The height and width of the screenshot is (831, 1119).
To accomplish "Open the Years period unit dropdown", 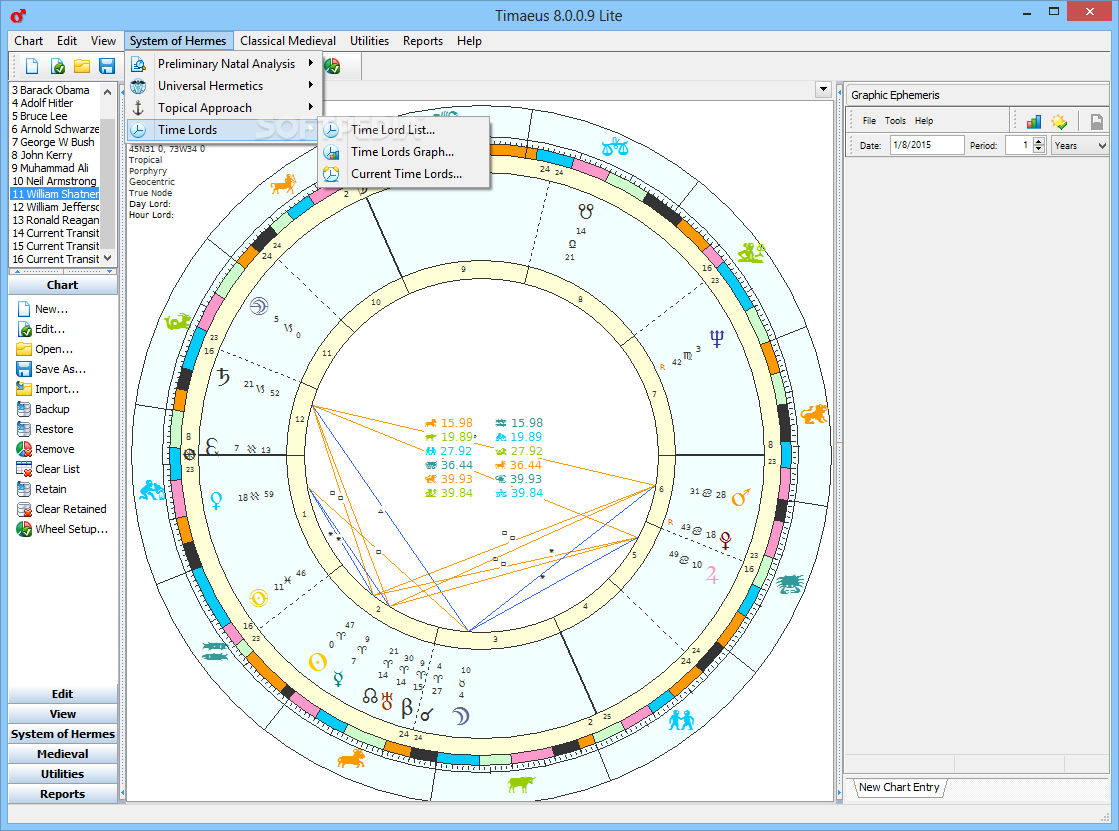I will click(1101, 146).
